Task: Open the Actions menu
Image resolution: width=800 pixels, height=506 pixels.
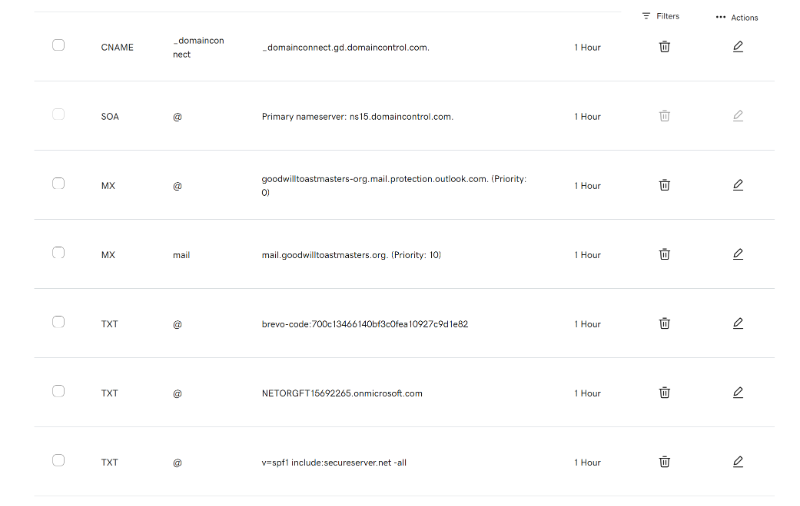Action: click(737, 17)
